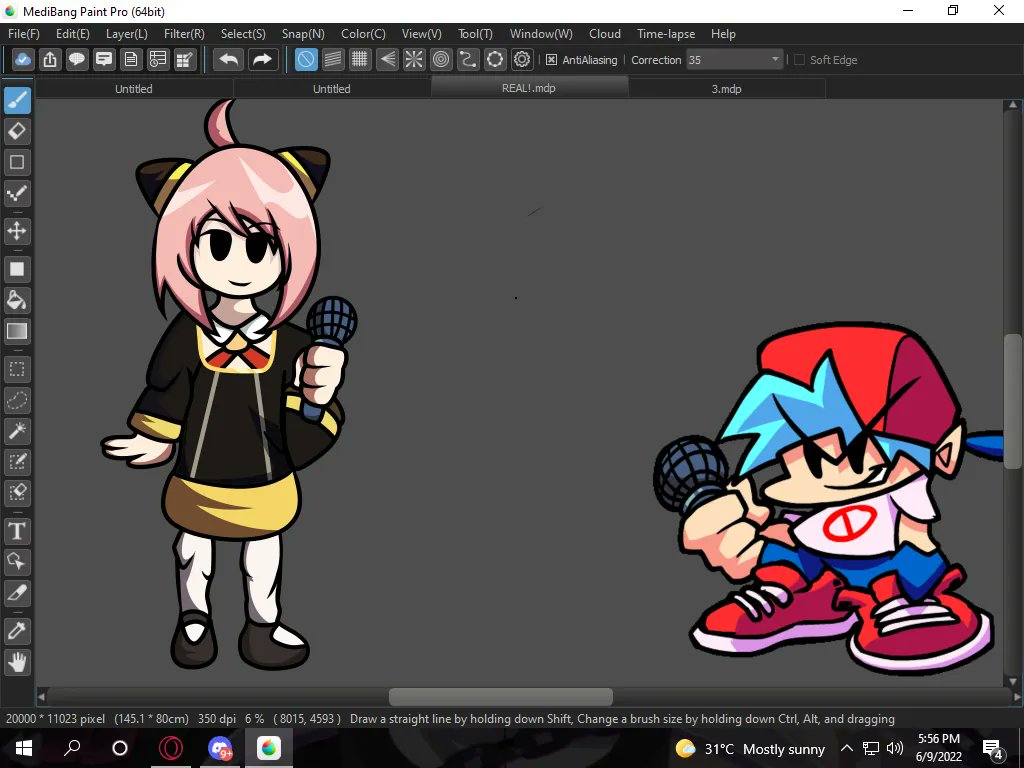Select the Select Pen tool
The width and height of the screenshot is (1024, 768).
click(17, 462)
